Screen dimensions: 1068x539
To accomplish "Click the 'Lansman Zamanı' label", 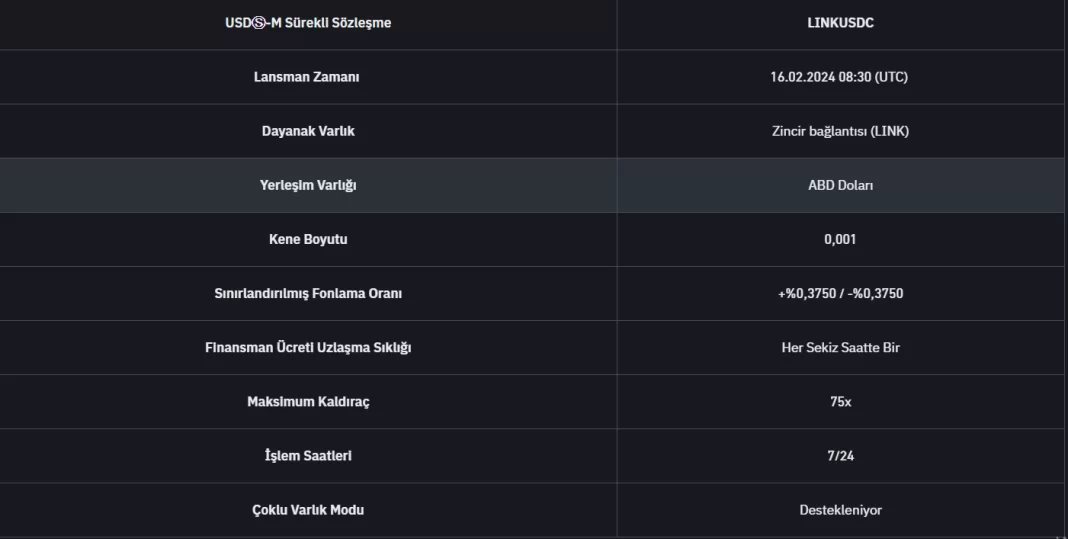I will pyautogui.click(x=306, y=77).
